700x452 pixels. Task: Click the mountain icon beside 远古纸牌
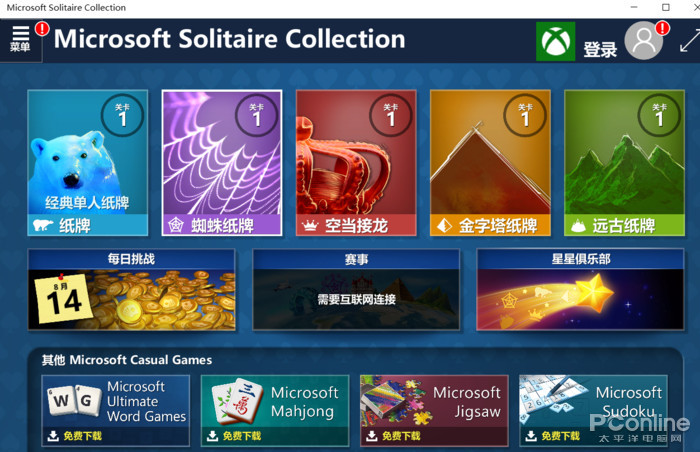[x=579, y=226]
